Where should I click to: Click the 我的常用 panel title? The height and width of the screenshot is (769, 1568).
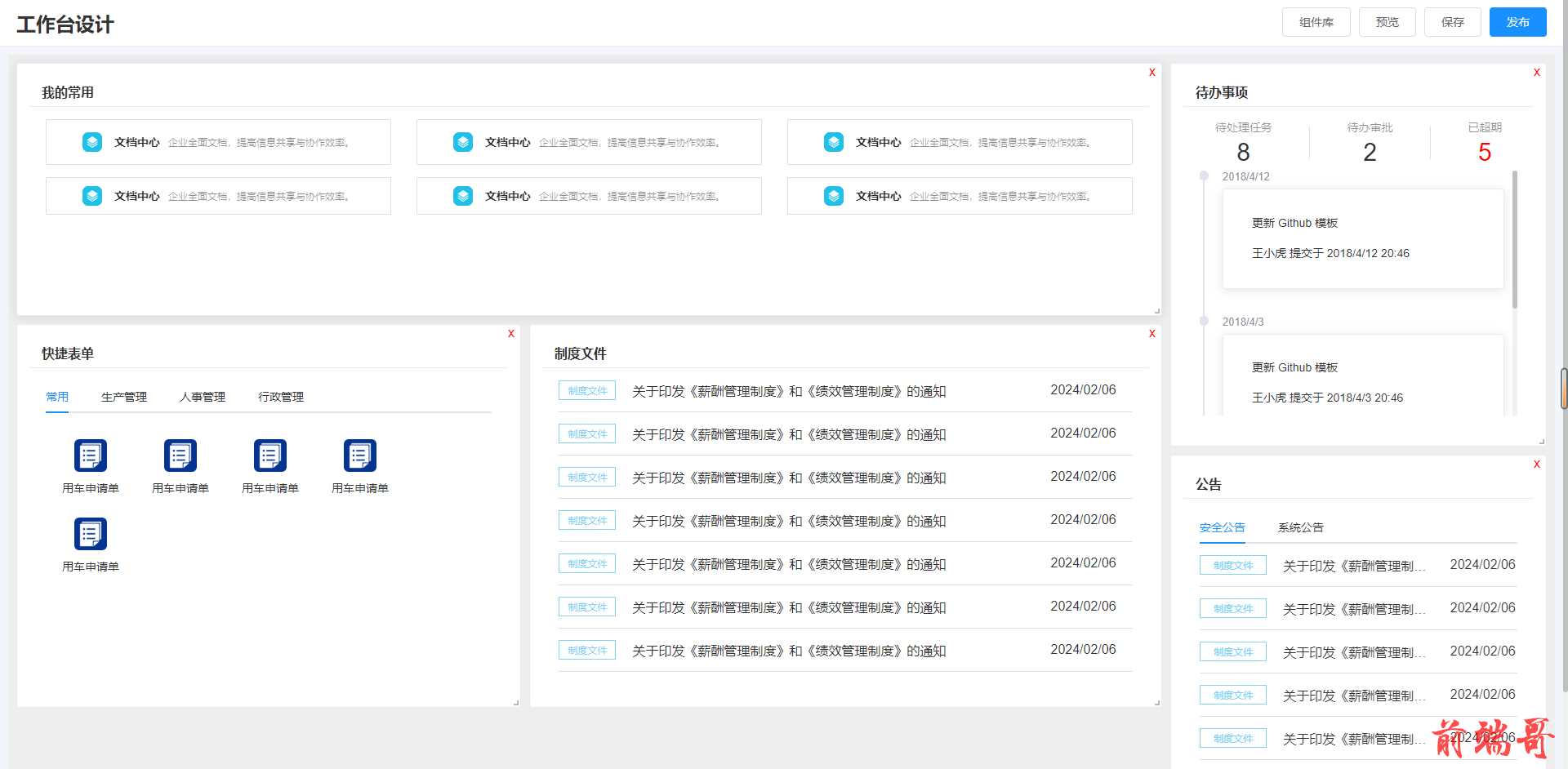click(x=68, y=92)
